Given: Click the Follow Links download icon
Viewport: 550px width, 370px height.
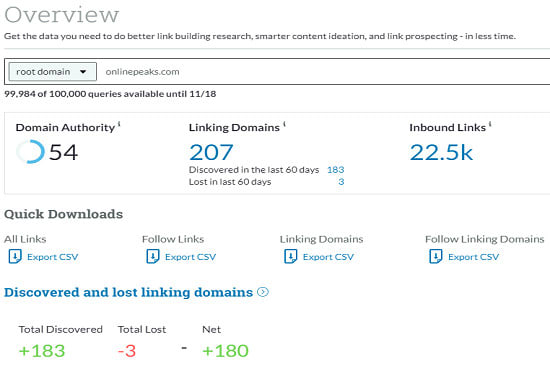Looking at the screenshot, I should (153, 256).
